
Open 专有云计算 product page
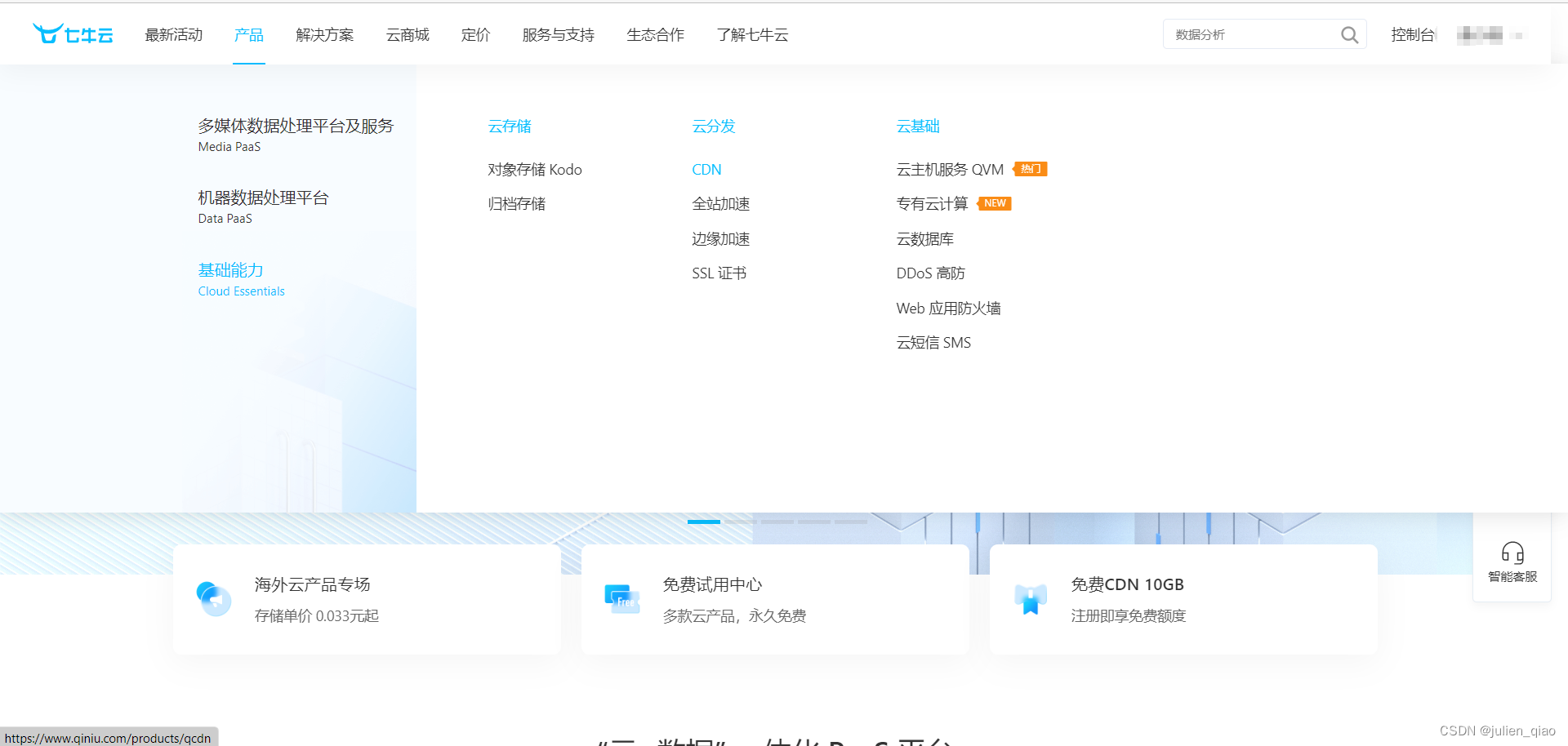coord(932,203)
